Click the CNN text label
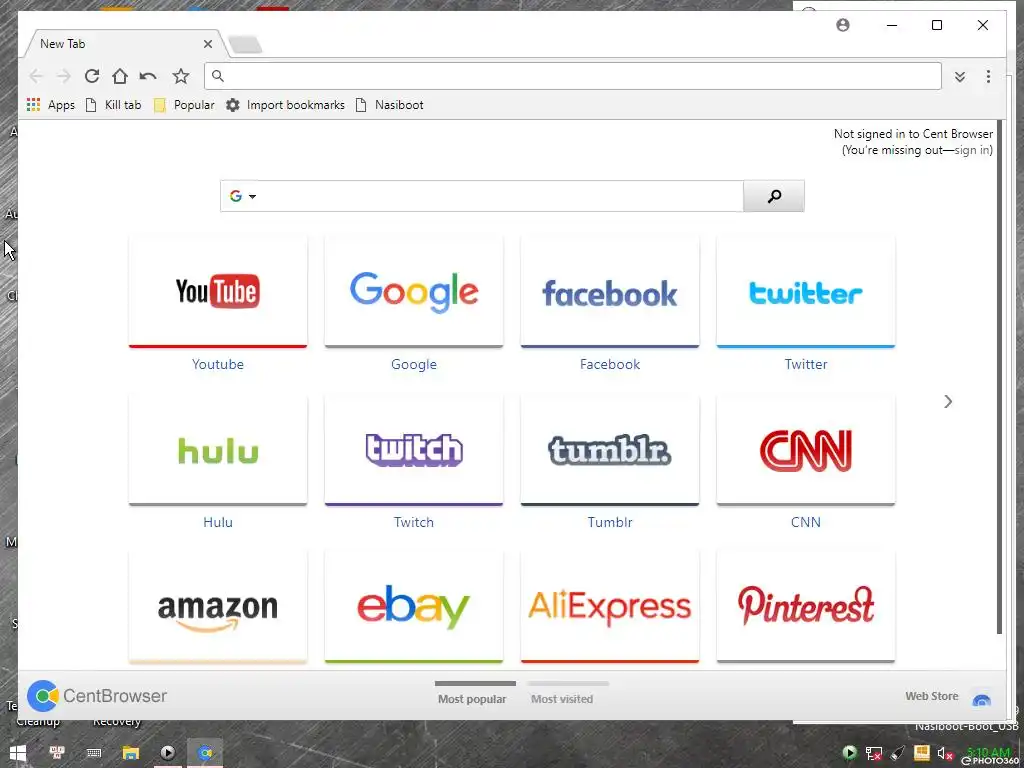 click(806, 522)
